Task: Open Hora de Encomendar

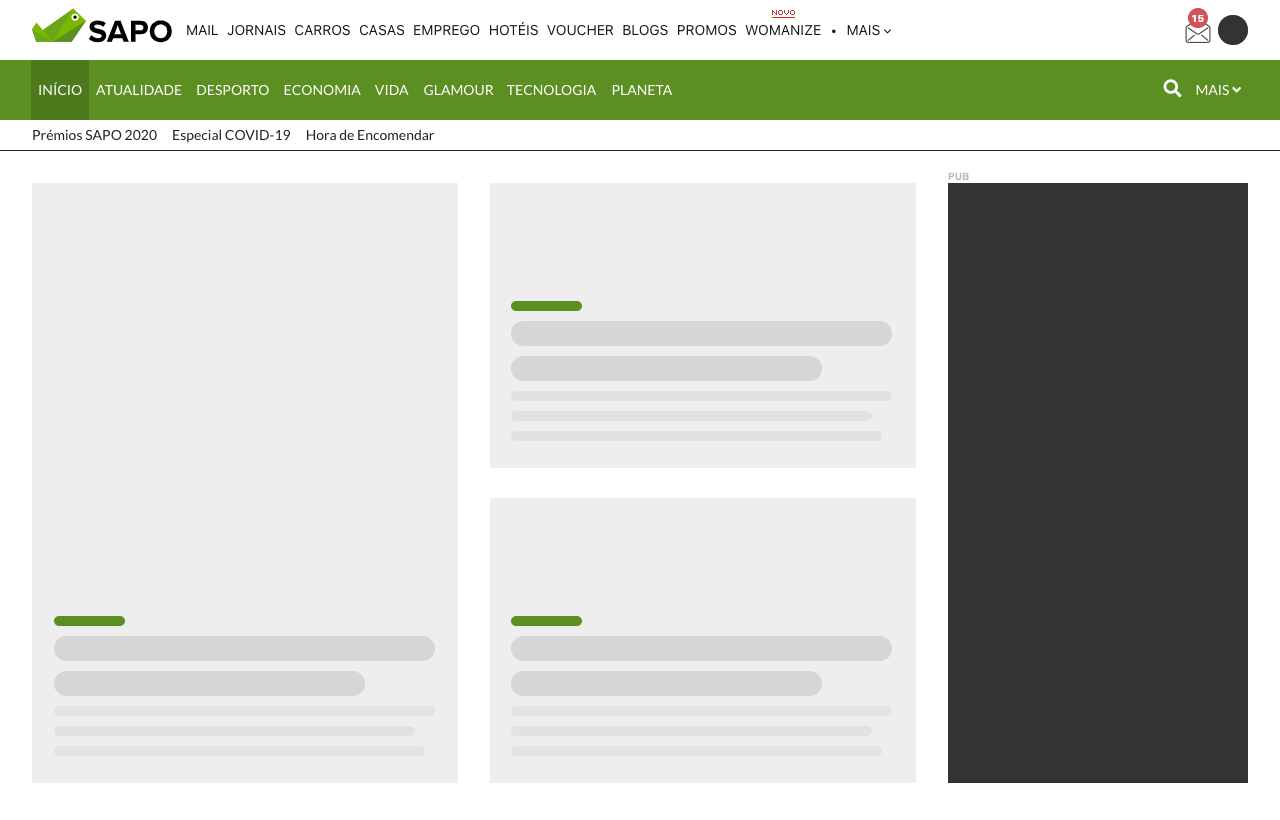Action: [x=369, y=134]
